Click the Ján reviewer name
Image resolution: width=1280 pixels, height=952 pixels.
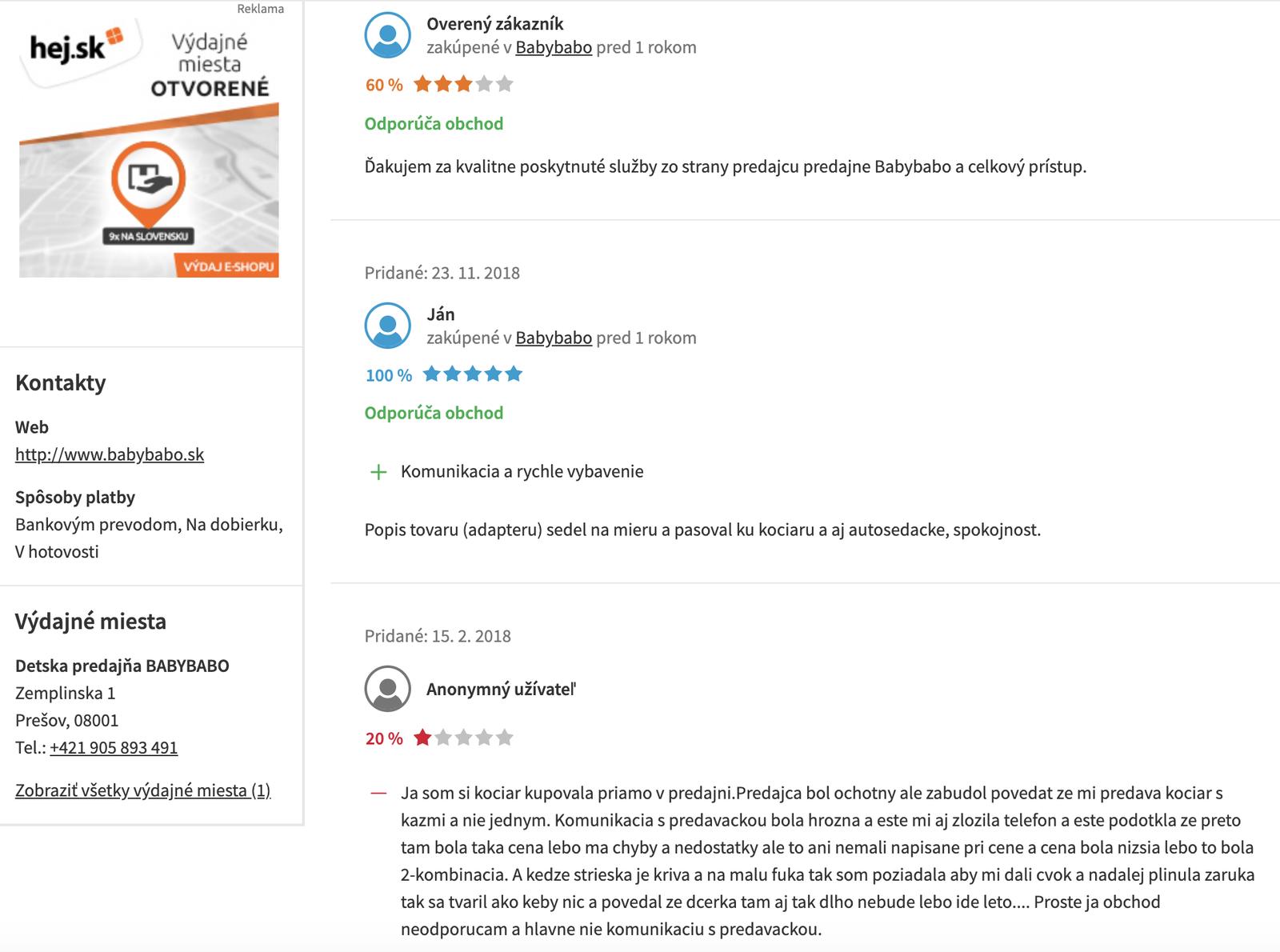[x=441, y=314]
